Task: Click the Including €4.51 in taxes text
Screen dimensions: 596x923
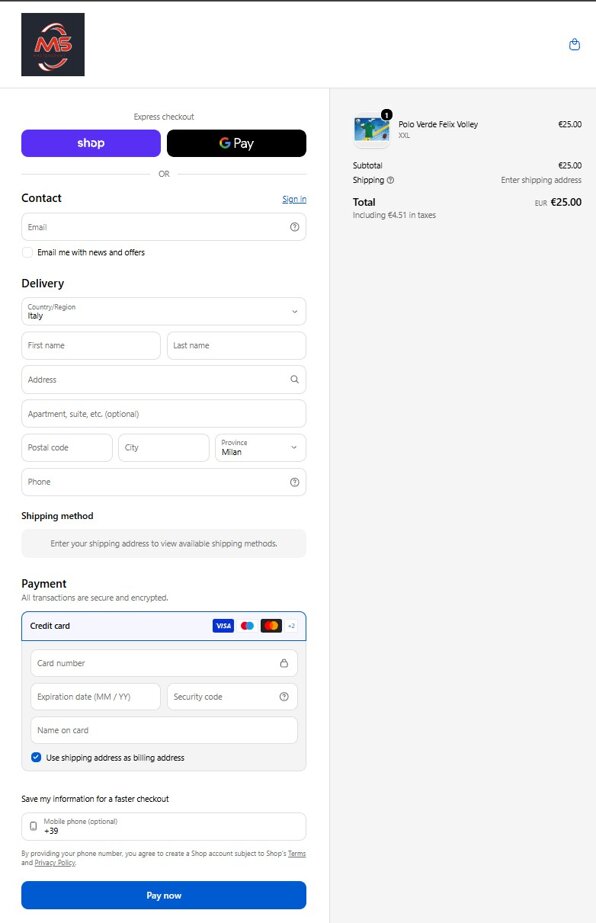Action: (x=394, y=215)
